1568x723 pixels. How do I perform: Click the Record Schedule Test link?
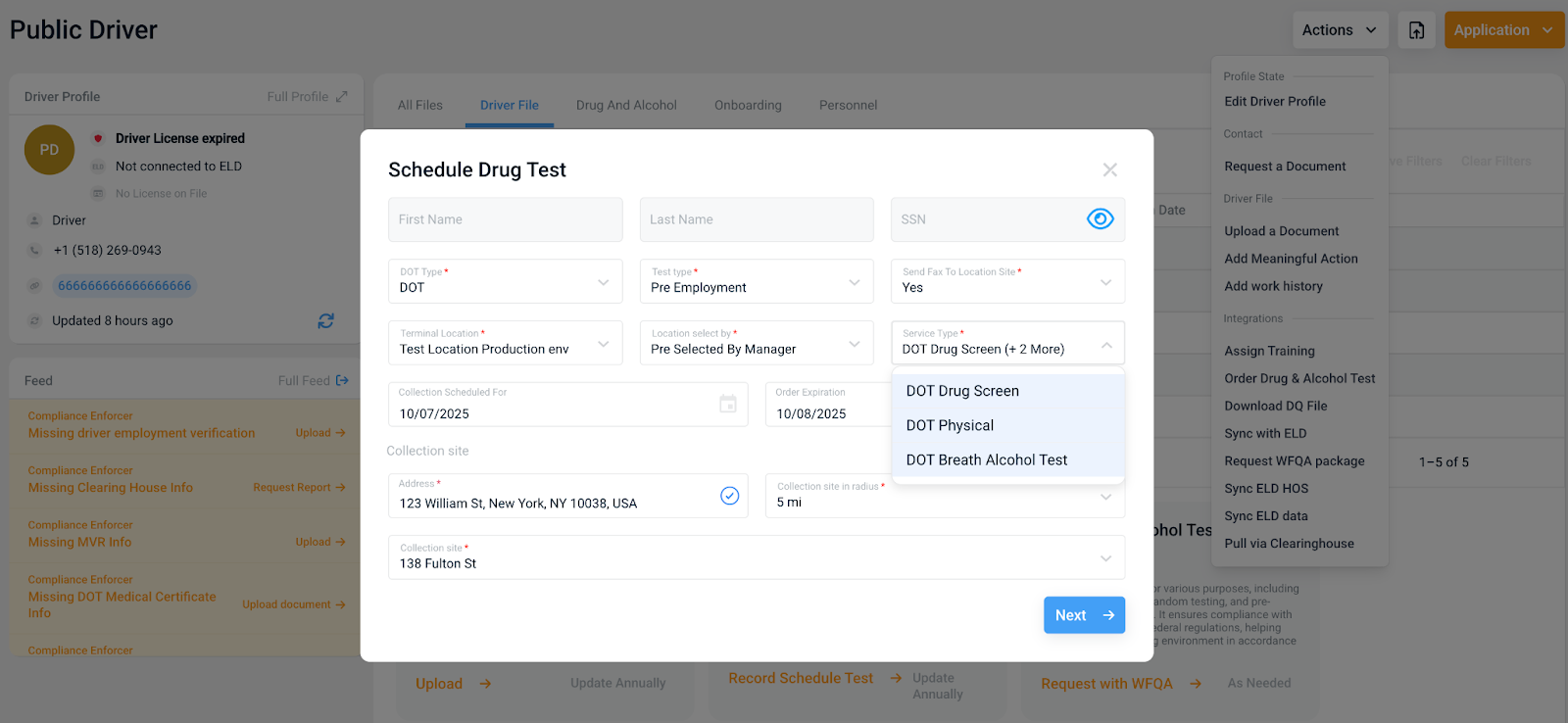[801, 678]
